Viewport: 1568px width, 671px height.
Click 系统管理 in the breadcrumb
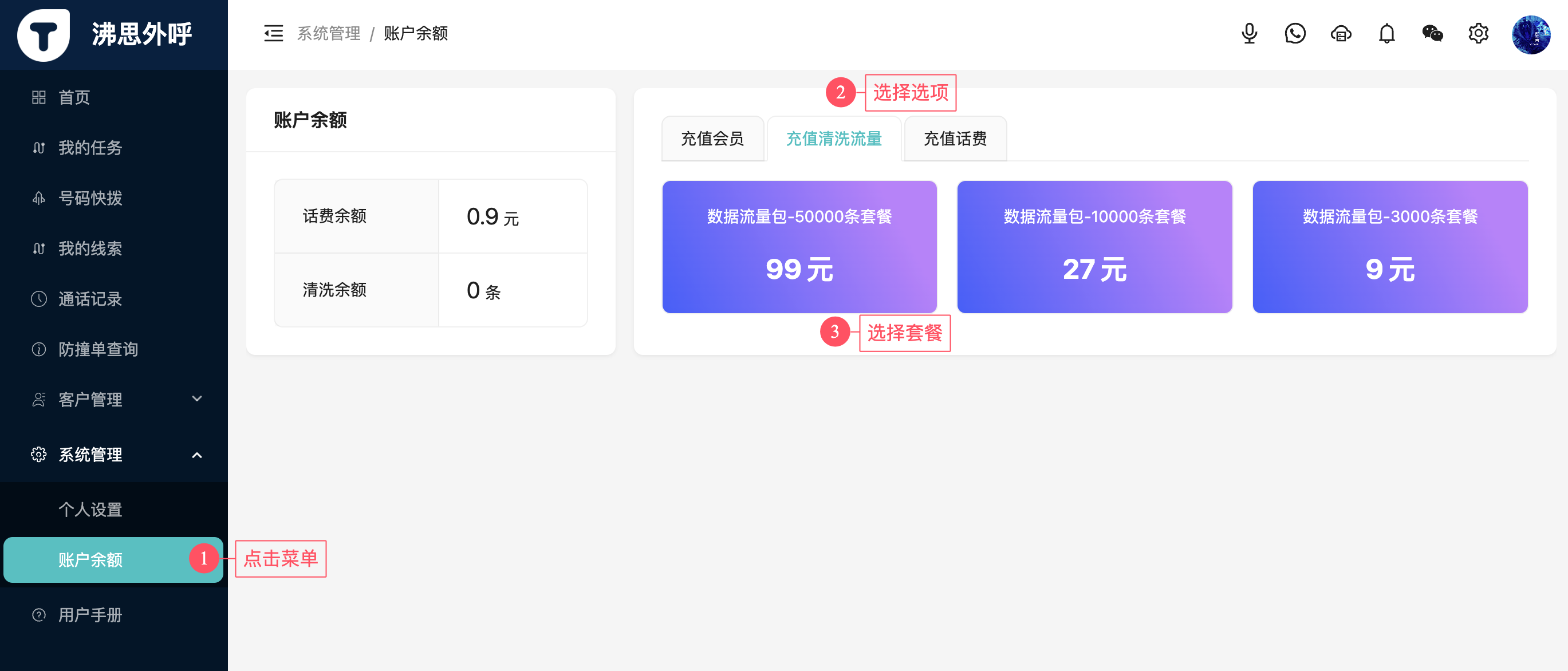click(x=329, y=33)
